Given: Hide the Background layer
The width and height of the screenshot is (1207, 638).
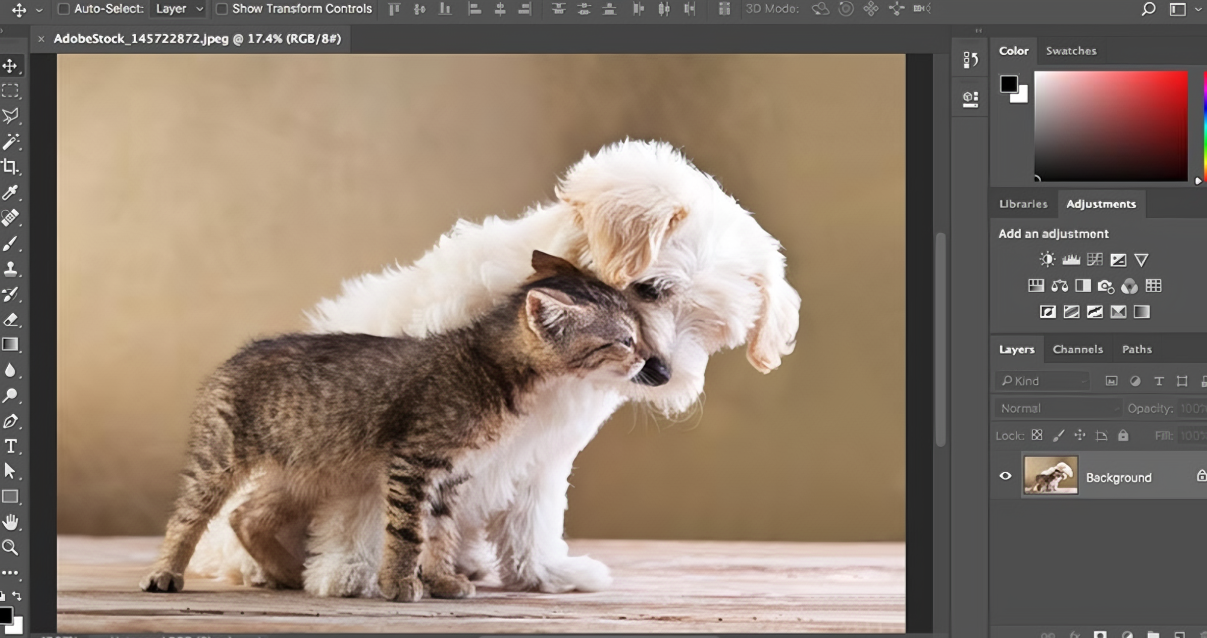Looking at the screenshot, I should 1006,476.
